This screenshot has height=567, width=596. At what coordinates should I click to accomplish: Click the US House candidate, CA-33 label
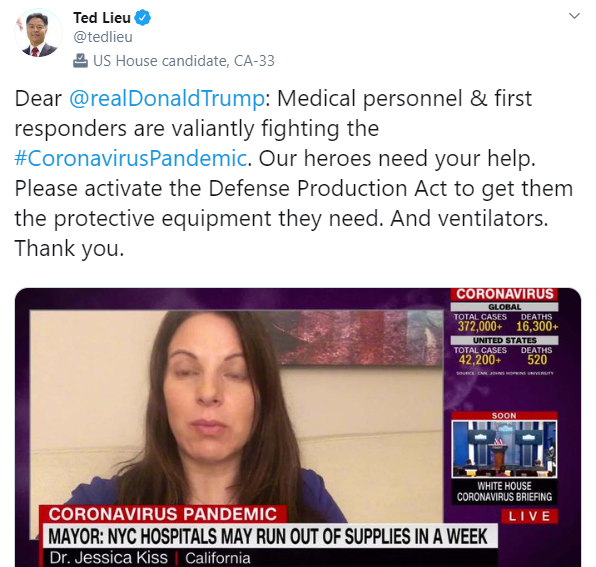click(184, 61)
